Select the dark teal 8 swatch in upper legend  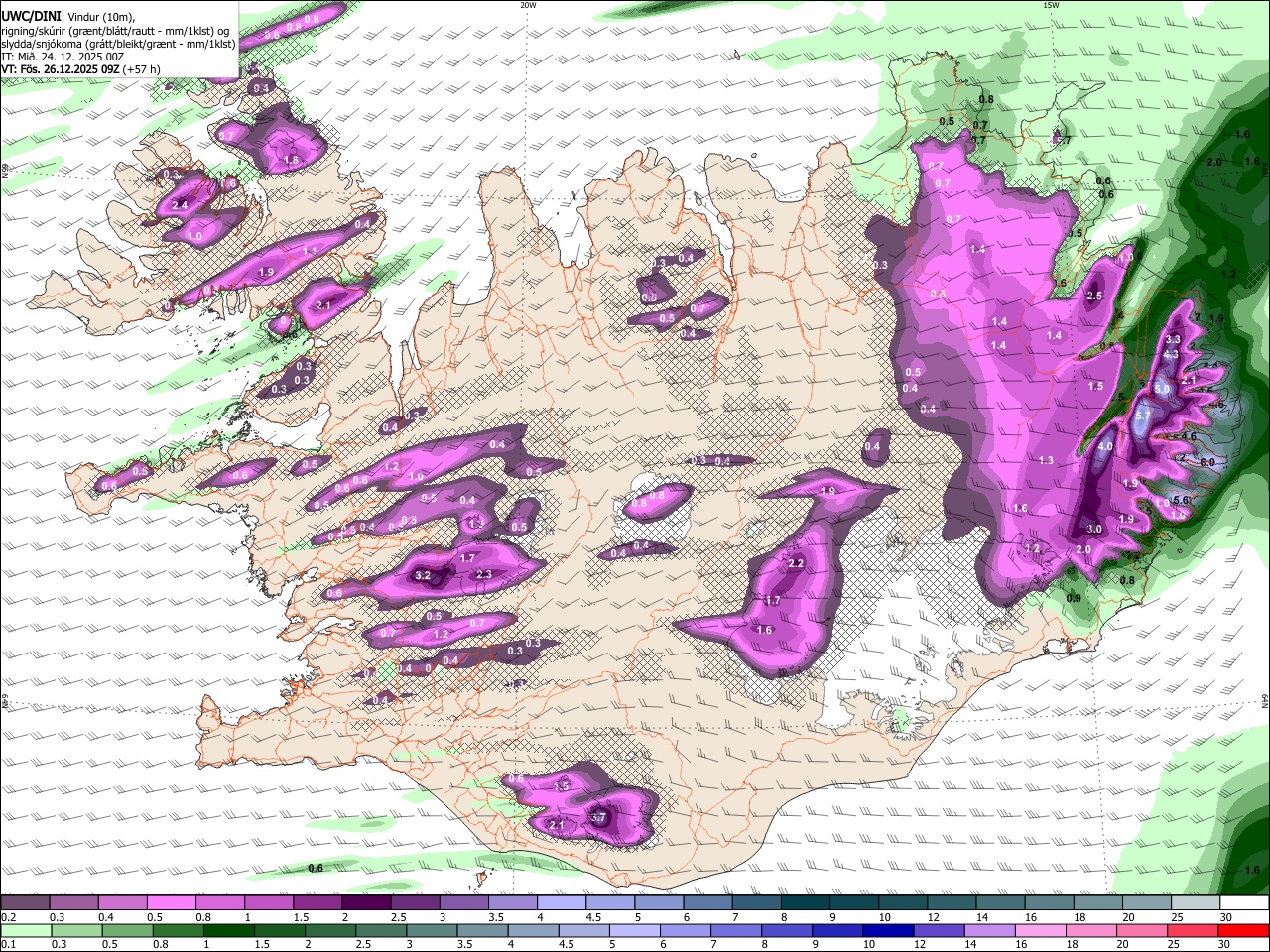click(x=806, y=903)
